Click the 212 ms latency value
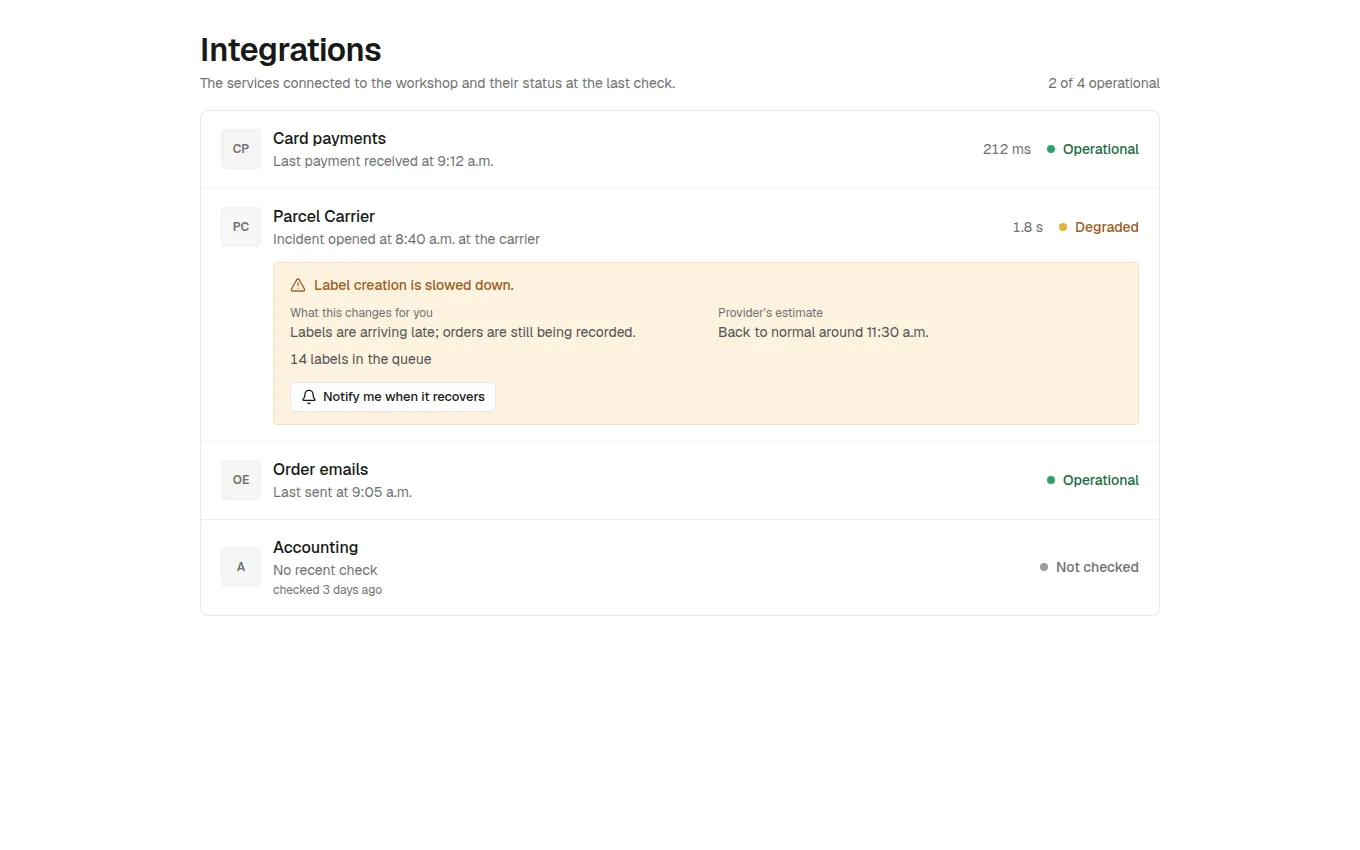1360x850 pixels. (1007, 149)
